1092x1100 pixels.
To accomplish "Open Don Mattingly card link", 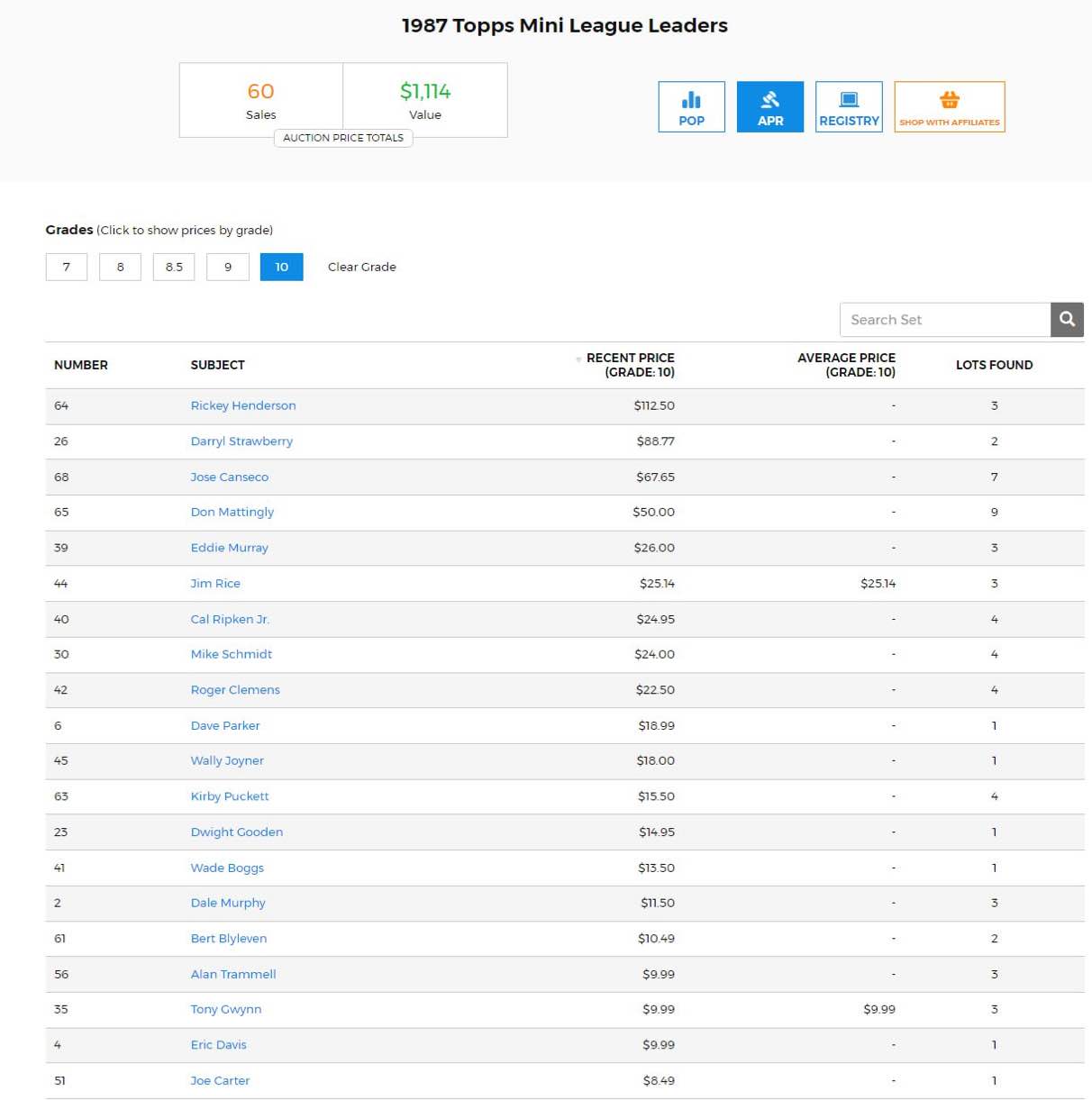I will click(x=232, y=512).
